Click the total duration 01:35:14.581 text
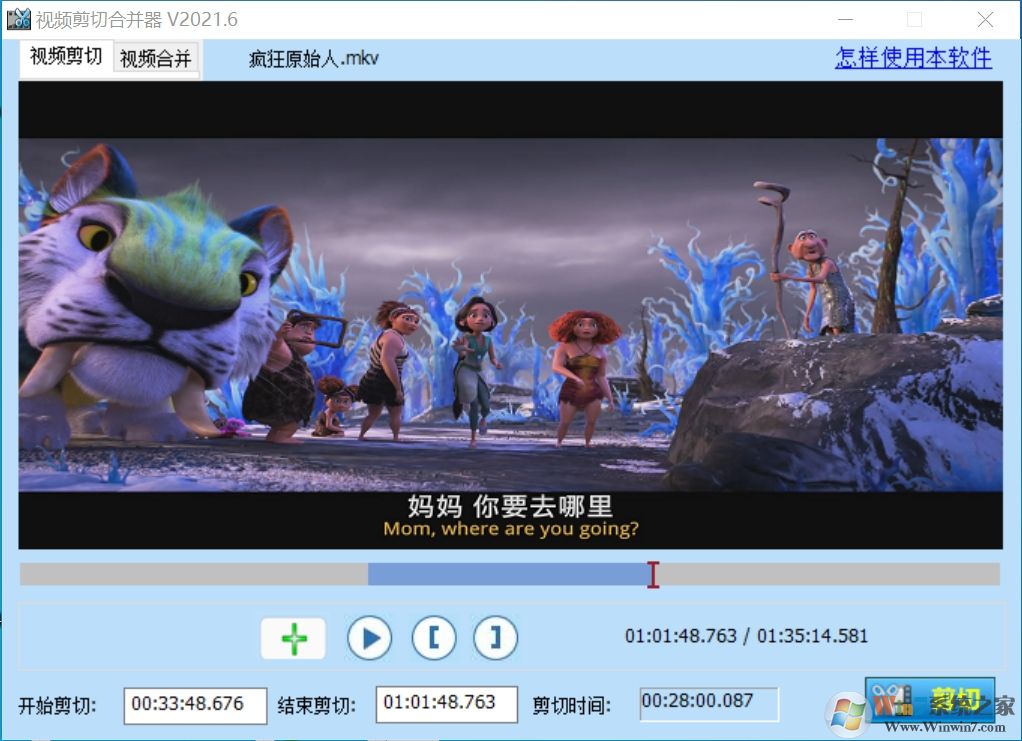 (x=812, y=636)
